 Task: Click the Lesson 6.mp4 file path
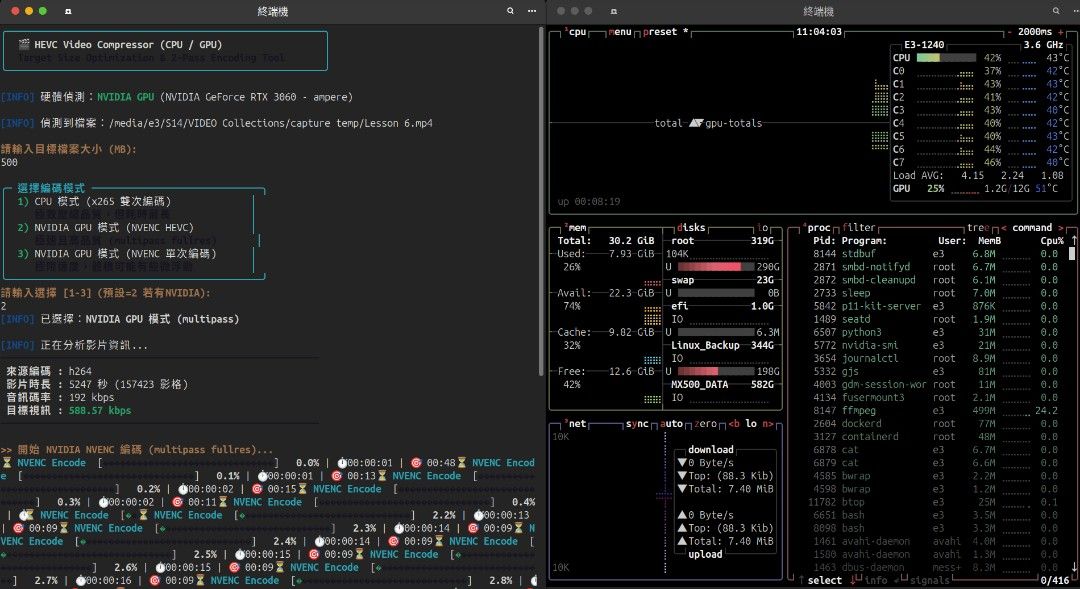click(271, 123)
